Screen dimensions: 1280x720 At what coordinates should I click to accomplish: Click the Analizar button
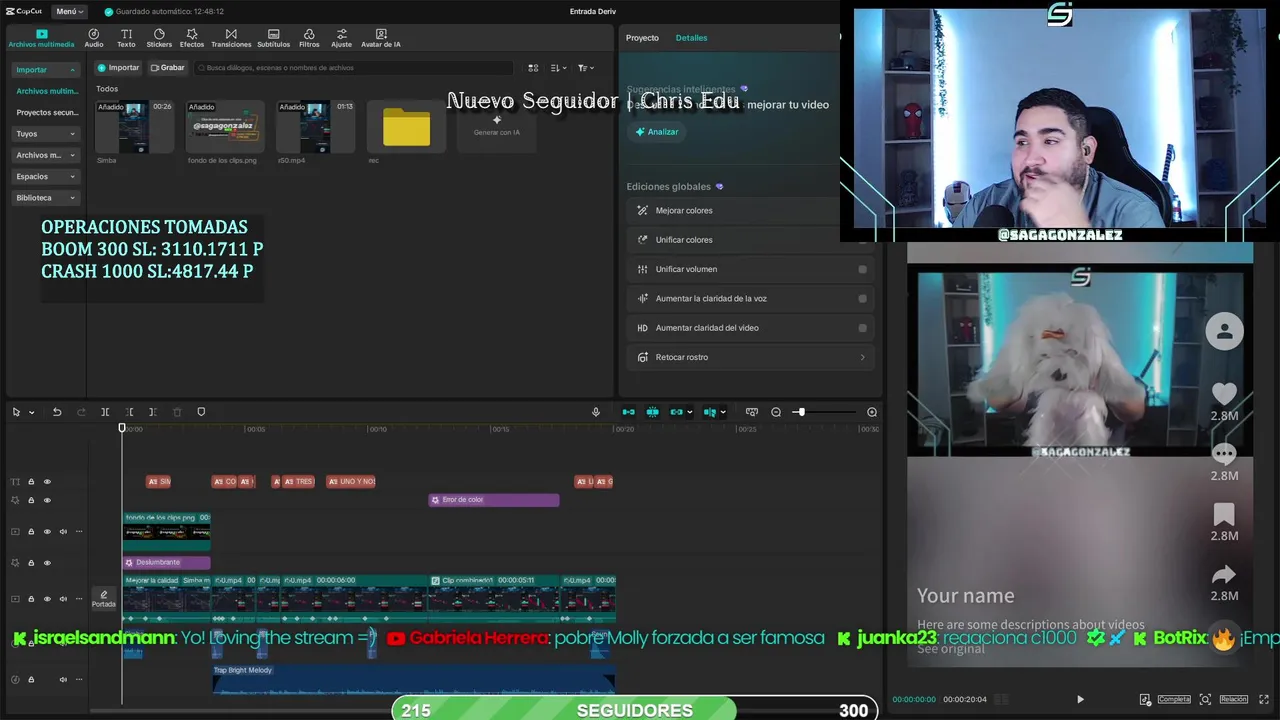point(657,132)
